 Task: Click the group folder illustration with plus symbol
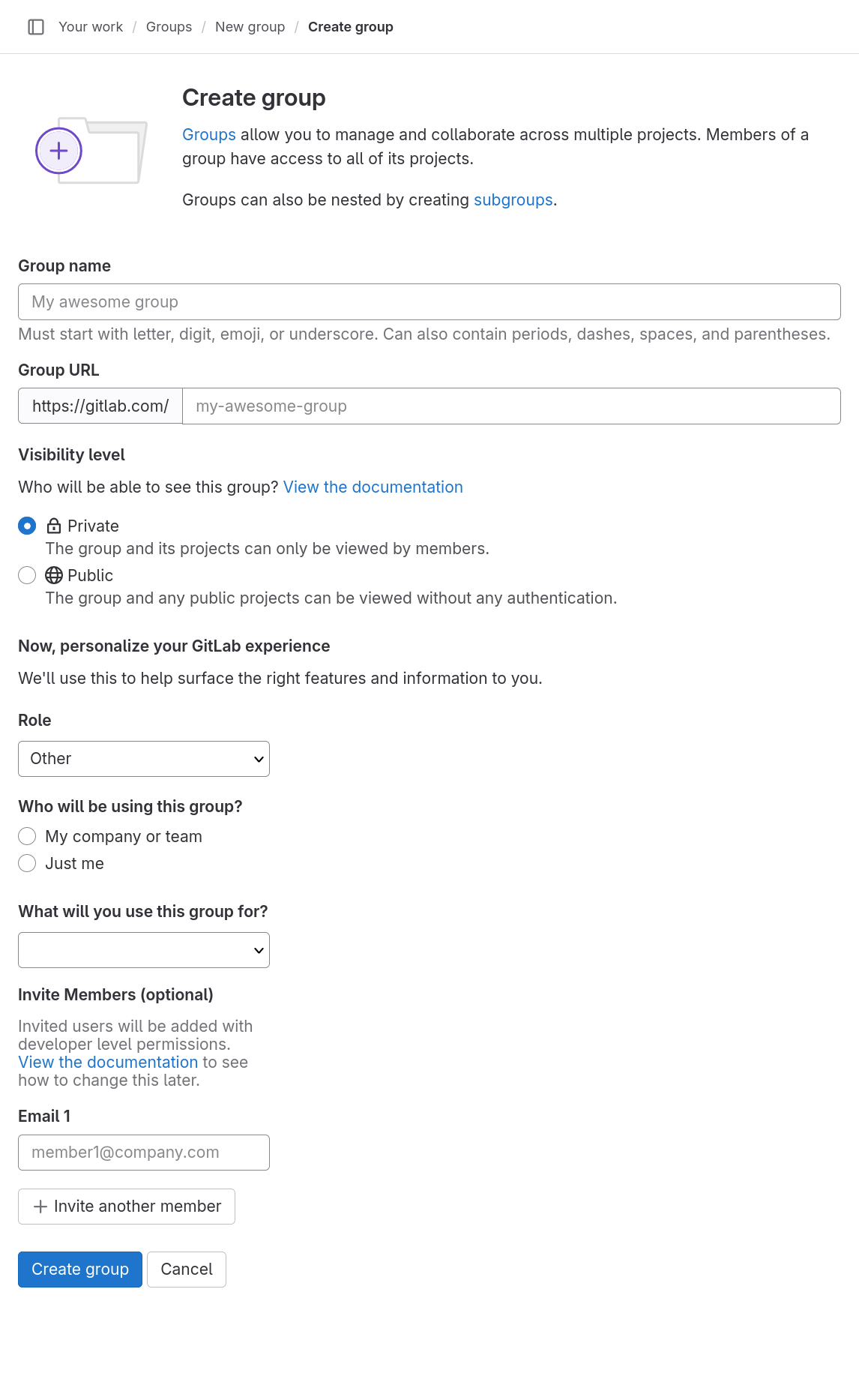tap(90, 150)
